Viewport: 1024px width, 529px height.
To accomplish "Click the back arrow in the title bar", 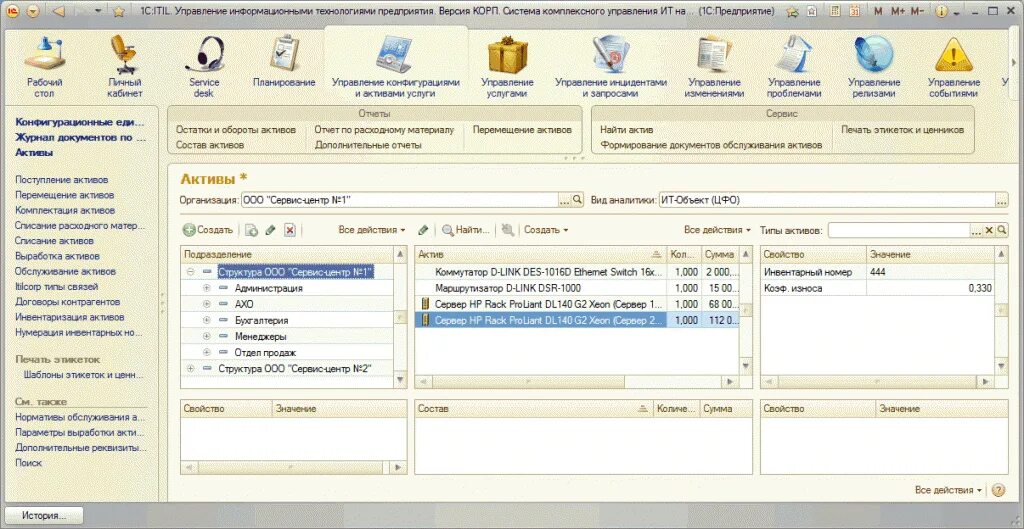I will [58, 11].
